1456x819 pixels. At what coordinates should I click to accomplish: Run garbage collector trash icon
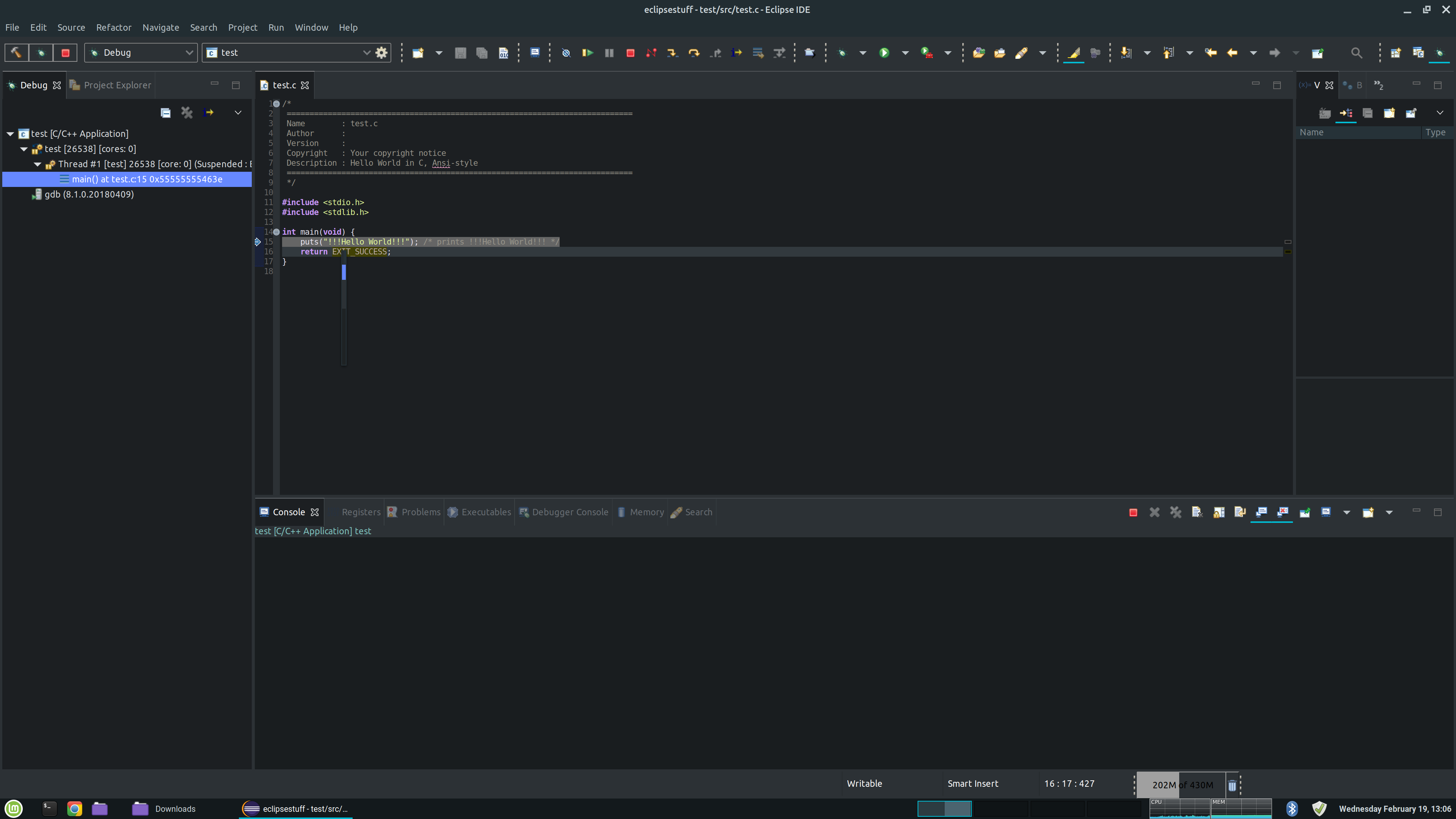pyautogui.click(x=1232, y=785)
